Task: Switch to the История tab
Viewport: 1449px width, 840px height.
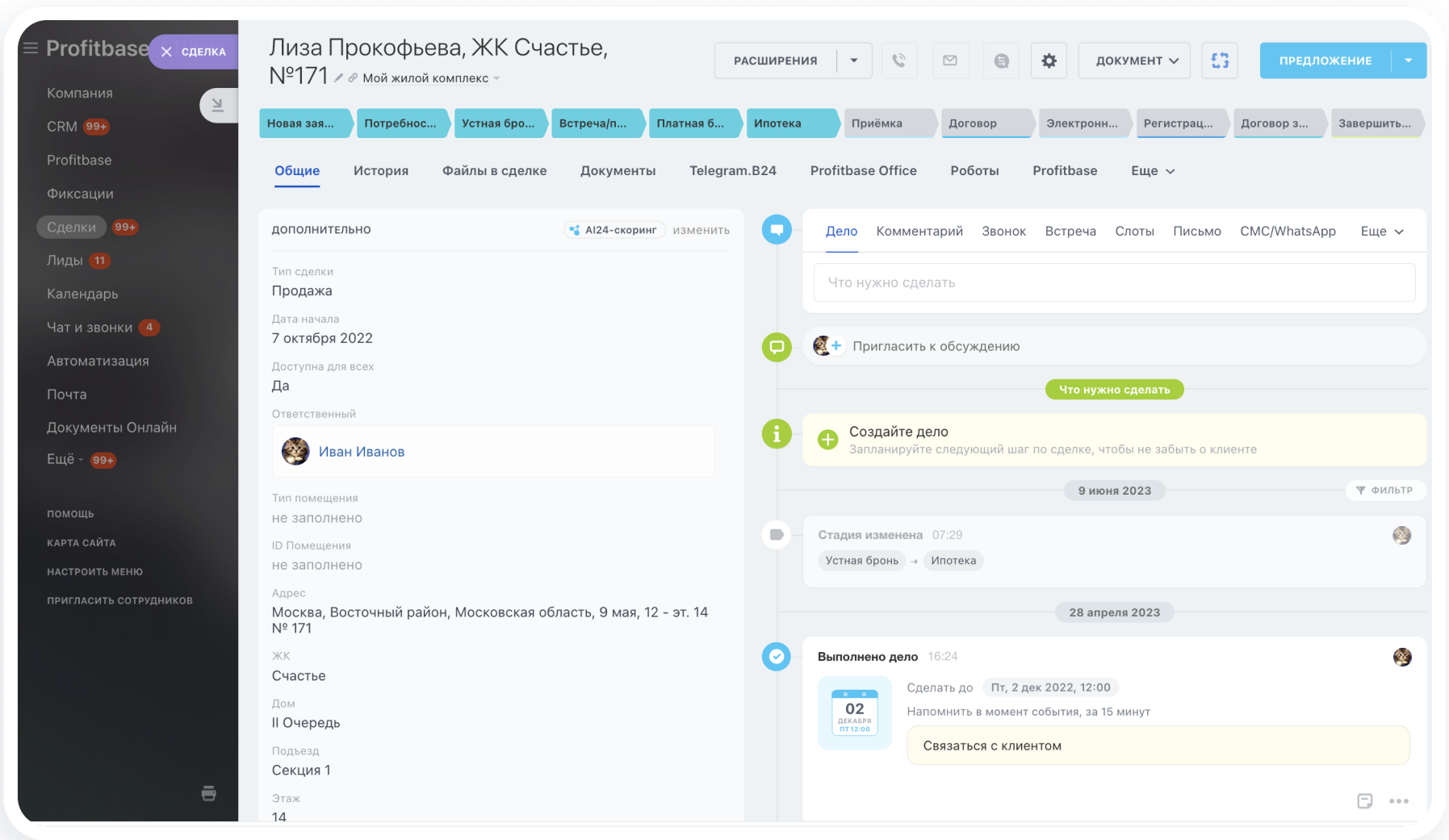Action: tap(380, 171)
